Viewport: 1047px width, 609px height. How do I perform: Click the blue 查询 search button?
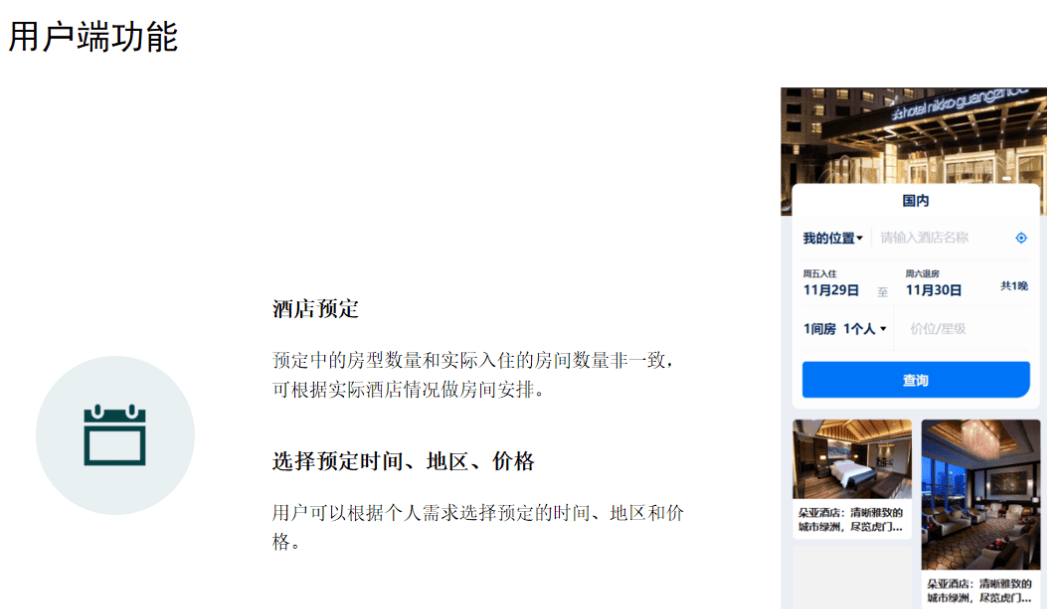(915, 380)
